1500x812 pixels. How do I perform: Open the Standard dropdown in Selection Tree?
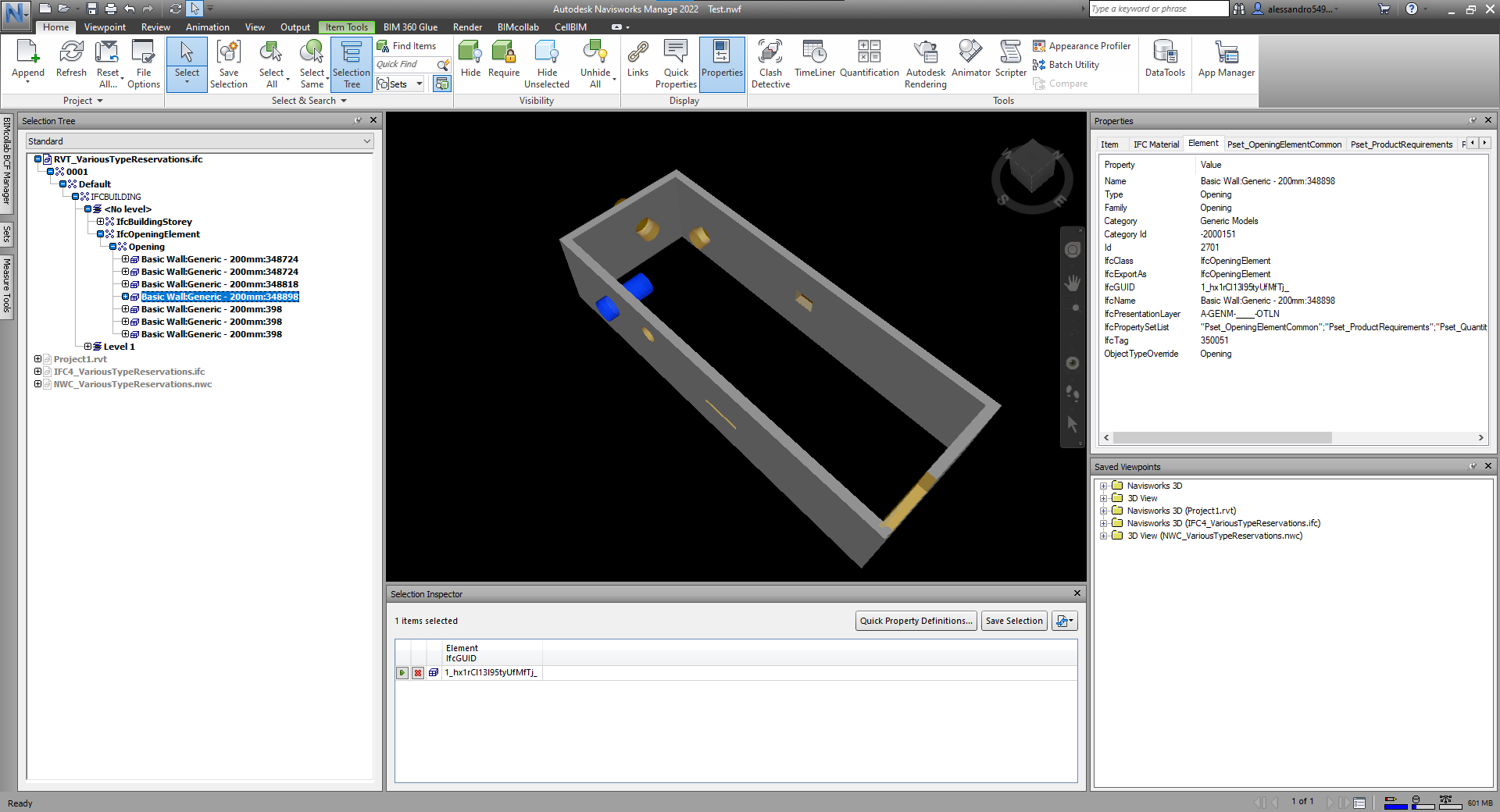click(x=200, y=141)
